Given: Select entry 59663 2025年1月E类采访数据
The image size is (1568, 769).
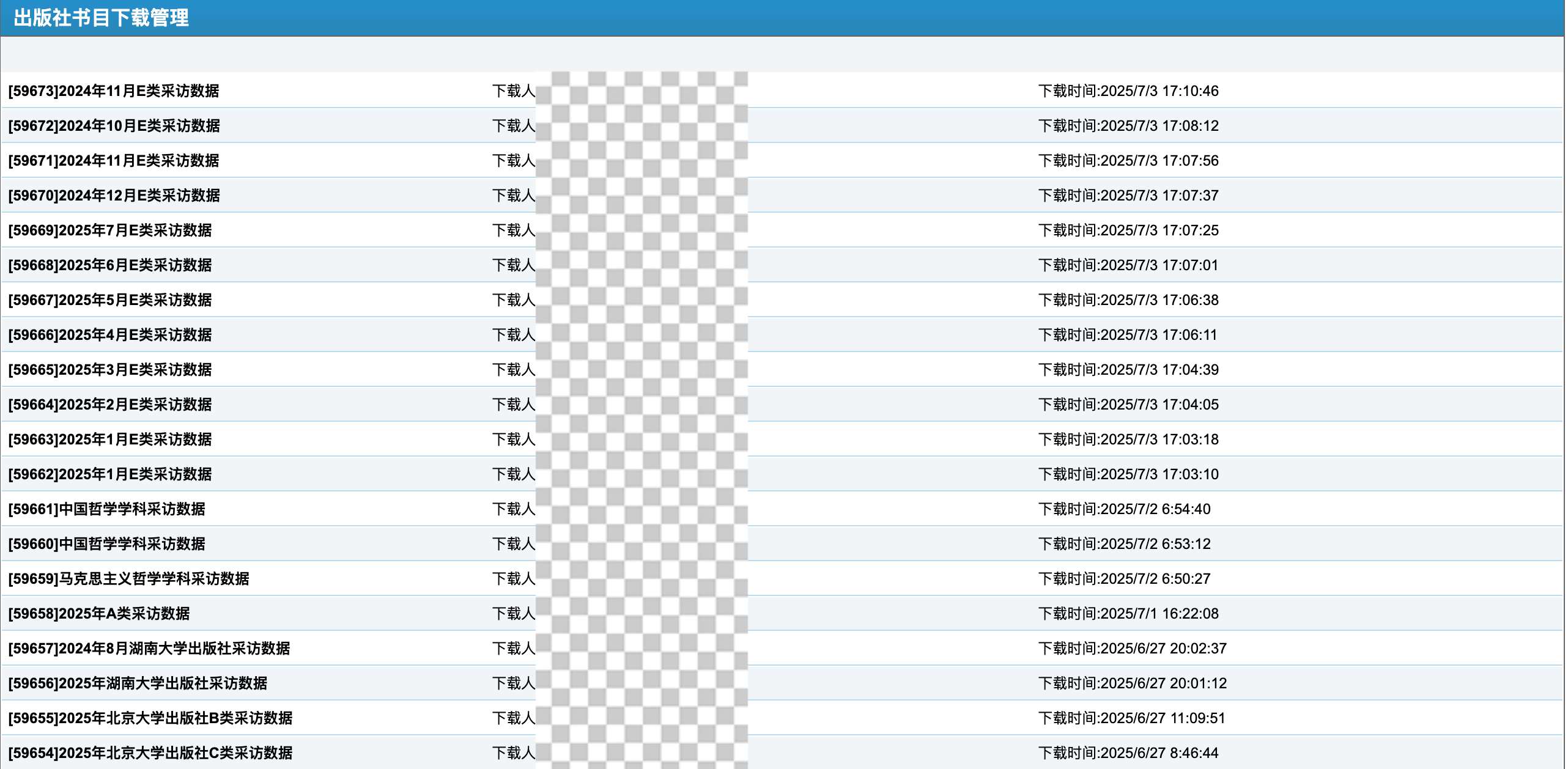Looking at the screenshot, I should 110,440.
